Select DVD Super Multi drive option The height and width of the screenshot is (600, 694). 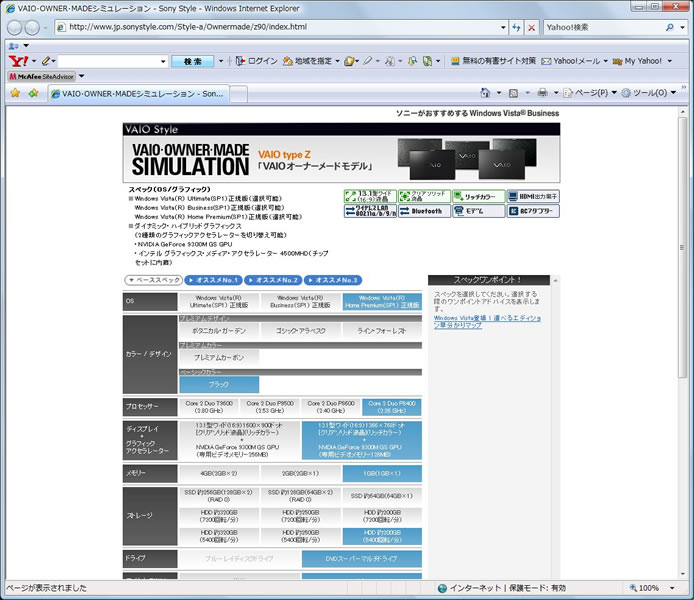(362, 559)
